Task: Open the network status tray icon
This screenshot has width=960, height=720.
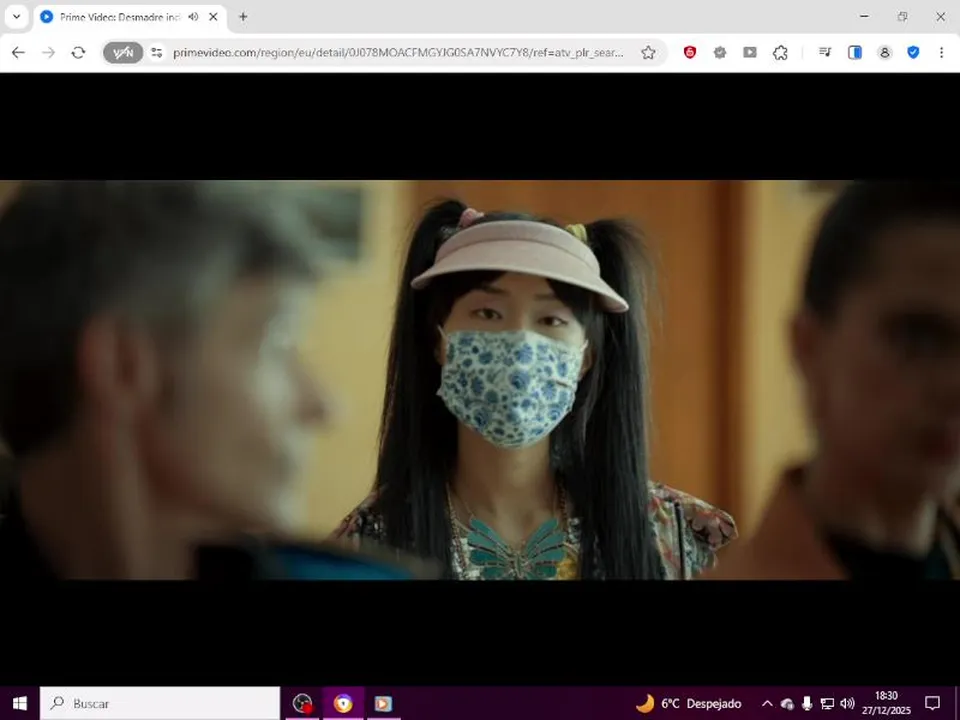Action: [827, 703]
